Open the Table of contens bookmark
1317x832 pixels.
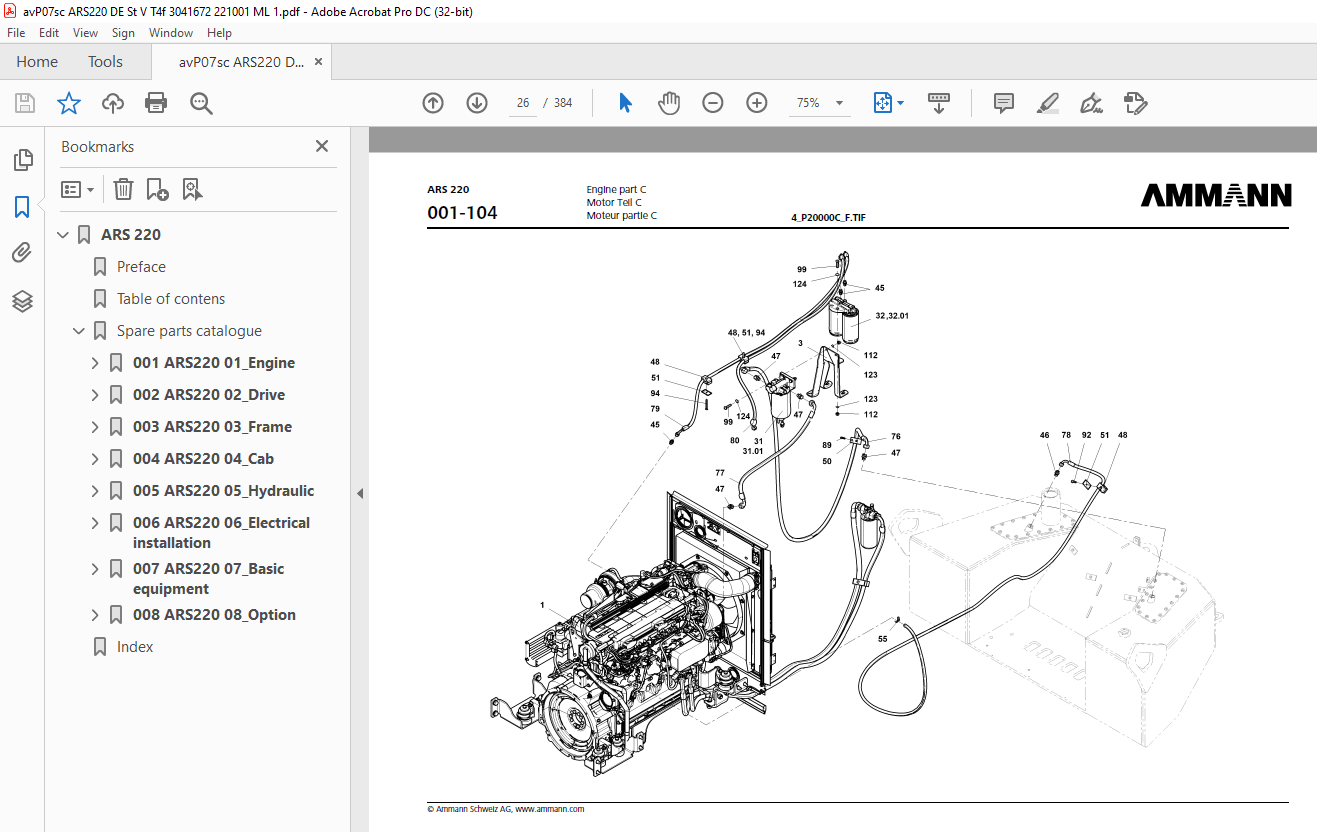(x=171, y=299)
